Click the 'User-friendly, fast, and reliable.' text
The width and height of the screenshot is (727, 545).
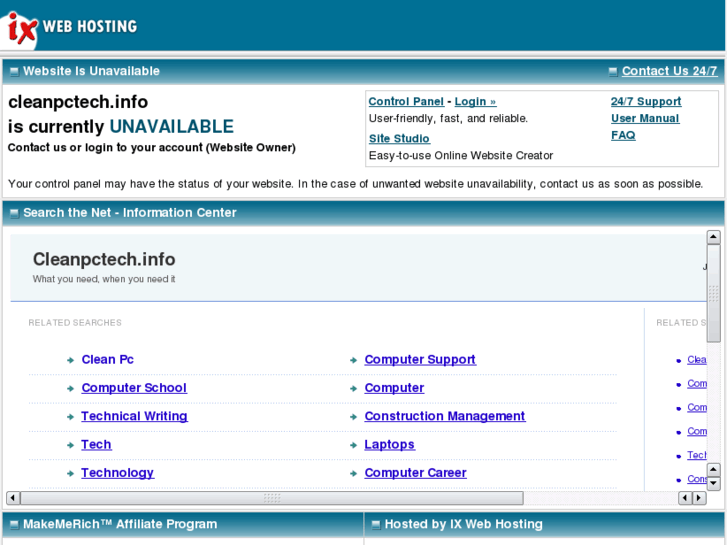tap(448, 118)
